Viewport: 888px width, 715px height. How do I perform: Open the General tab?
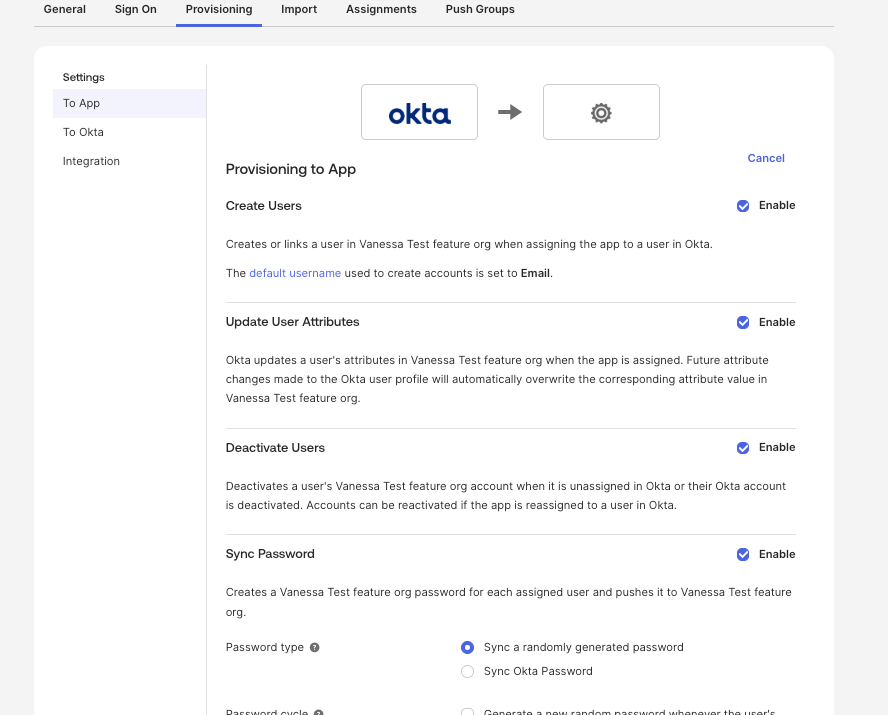pyautogui.click(x=65, y=10)
